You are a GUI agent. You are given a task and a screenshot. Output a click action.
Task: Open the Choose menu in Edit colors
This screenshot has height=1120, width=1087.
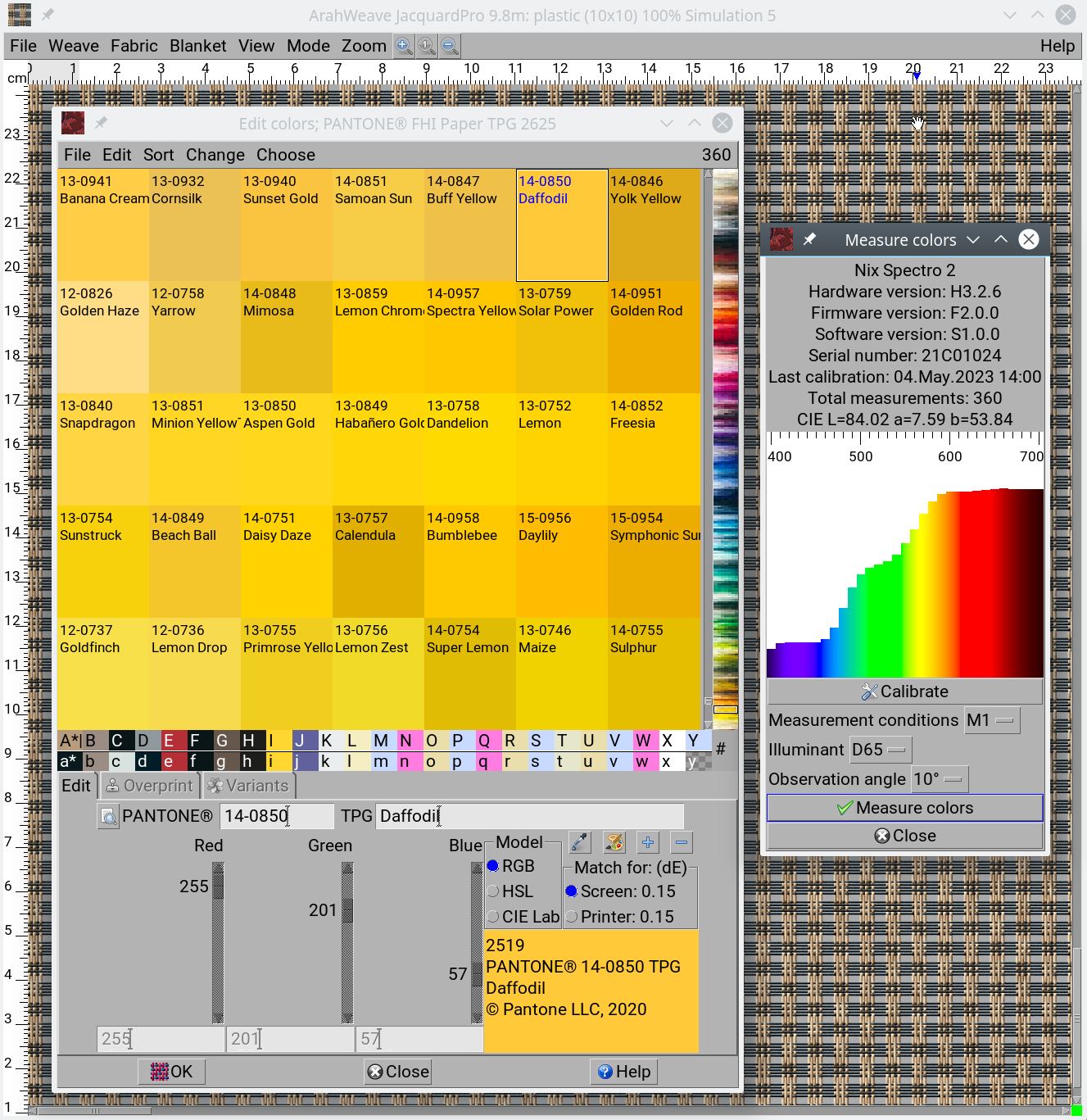tap(285, 155)
